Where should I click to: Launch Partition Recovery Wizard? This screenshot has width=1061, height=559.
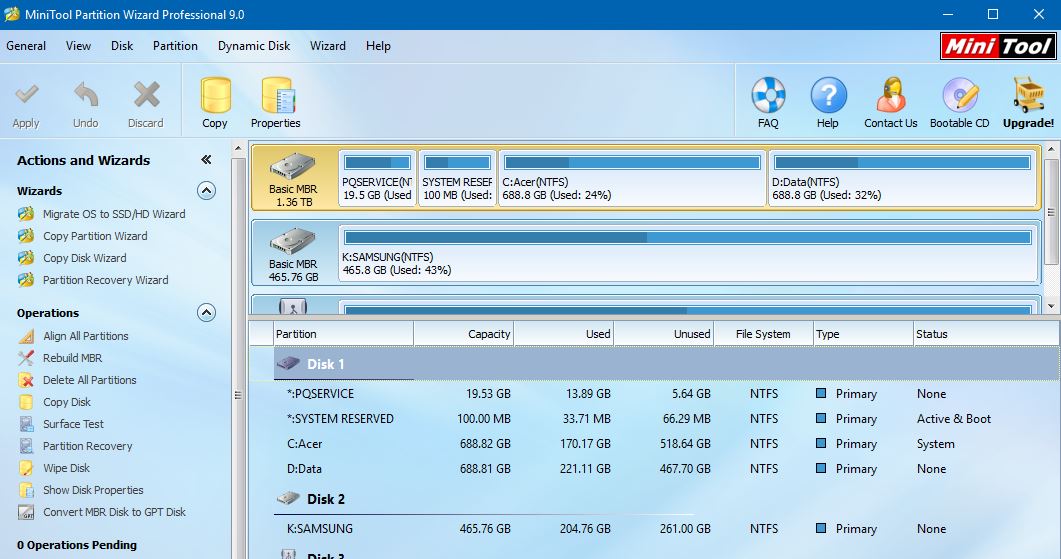tap(106, 280)
